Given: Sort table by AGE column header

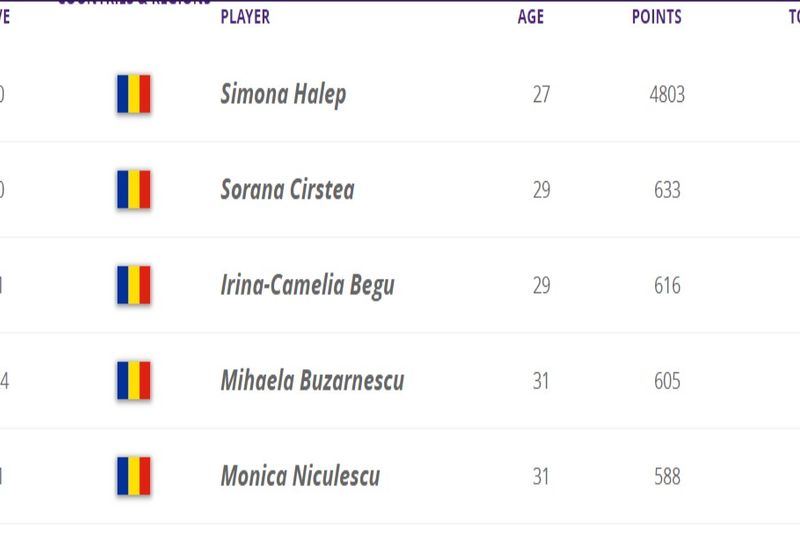Looking at the screenshot, I should [530, 17].
